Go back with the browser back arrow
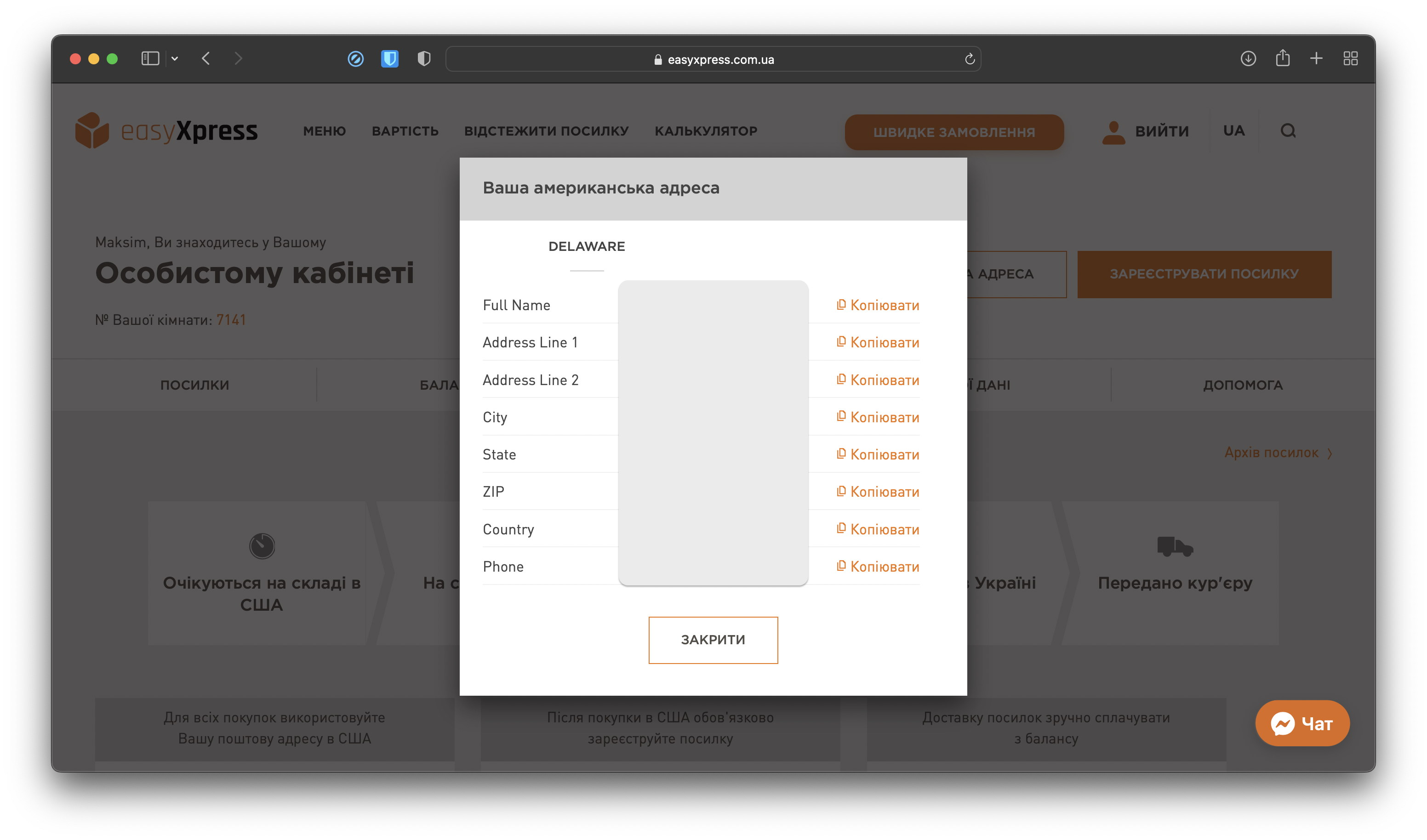Image resolution: width=1427 pixels, height=840 pixels. click(x=206, y=58)
